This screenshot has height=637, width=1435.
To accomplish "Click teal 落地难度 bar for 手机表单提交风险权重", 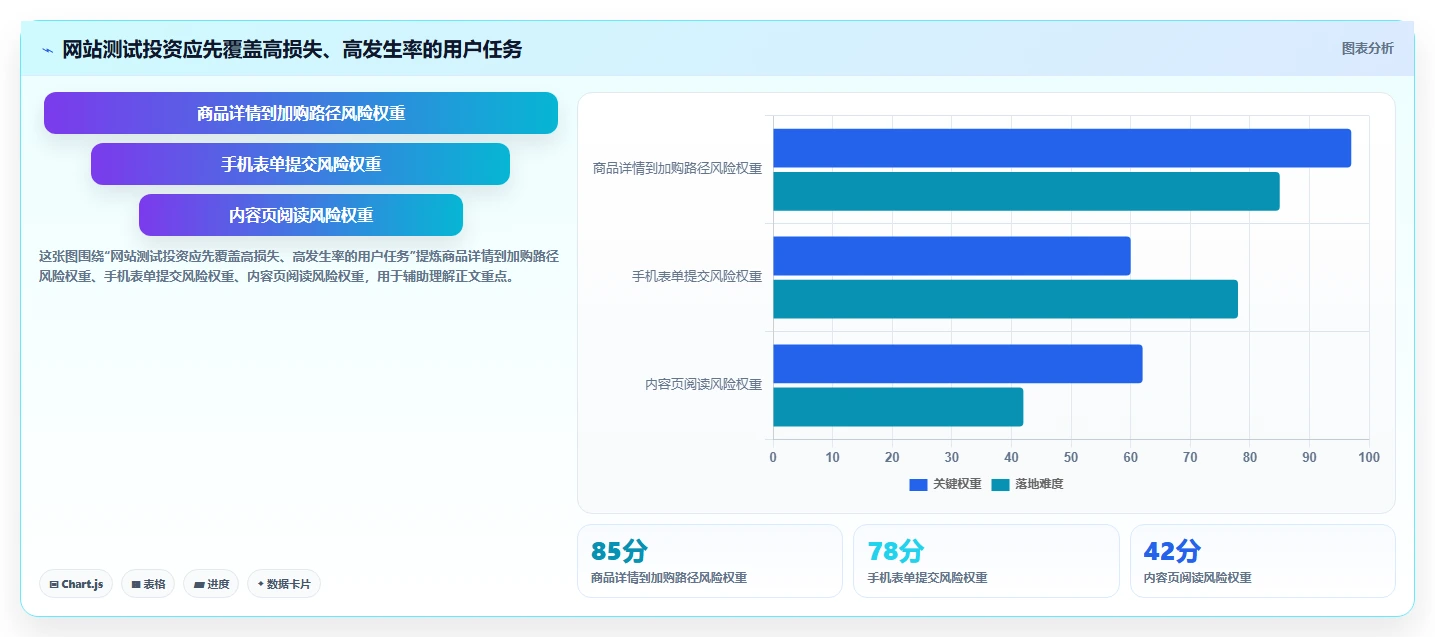I will coord(1005,299).
